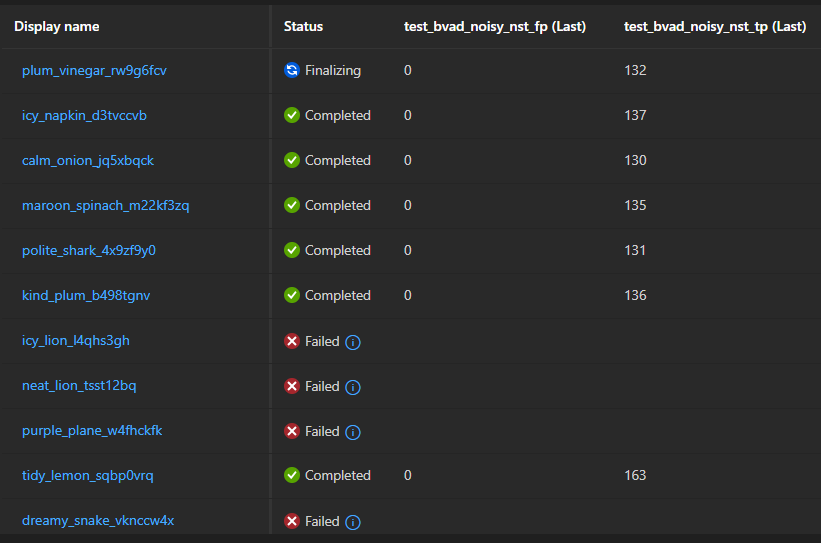821x543 pixels.
Task: Open the icy_napkin_d3tvccvb run link
Action: coord(84,116)
